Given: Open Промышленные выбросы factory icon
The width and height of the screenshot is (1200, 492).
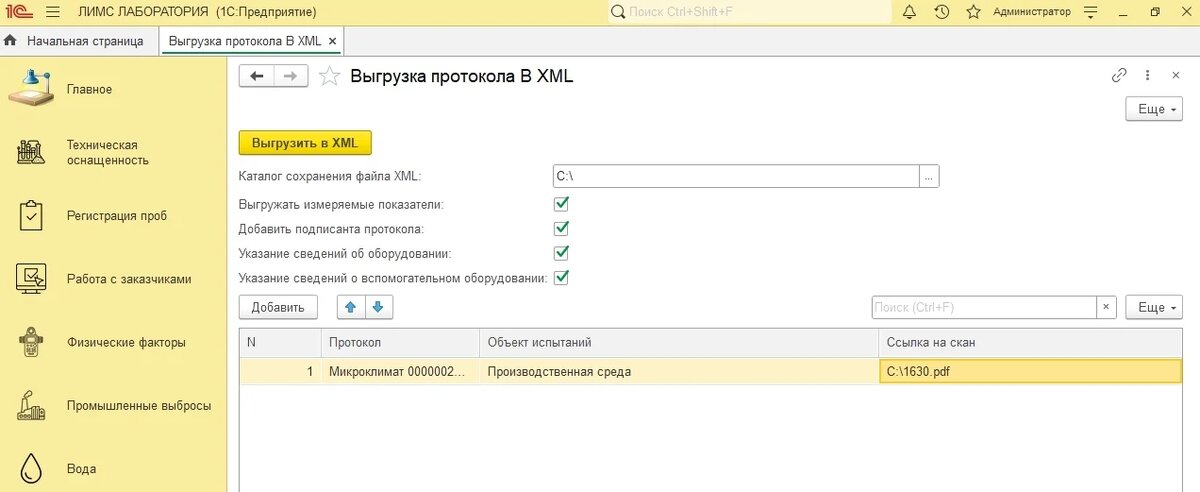Looking at the screenshot, I should tap(32, 405).
